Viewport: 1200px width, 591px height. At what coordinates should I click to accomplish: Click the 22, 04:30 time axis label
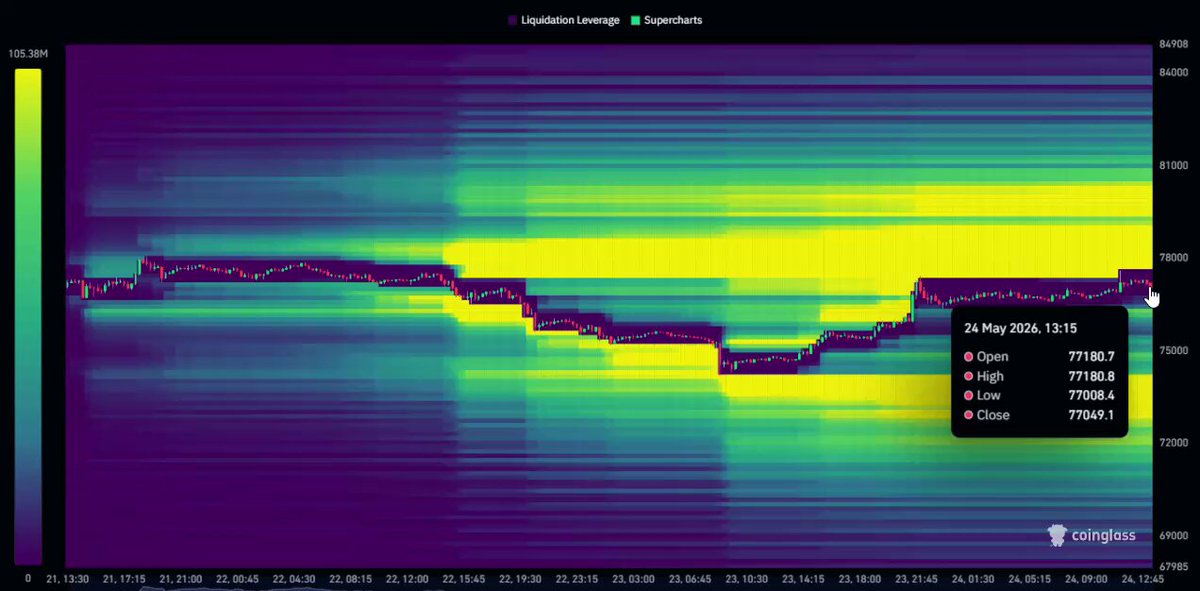click(x=295, y=579)
